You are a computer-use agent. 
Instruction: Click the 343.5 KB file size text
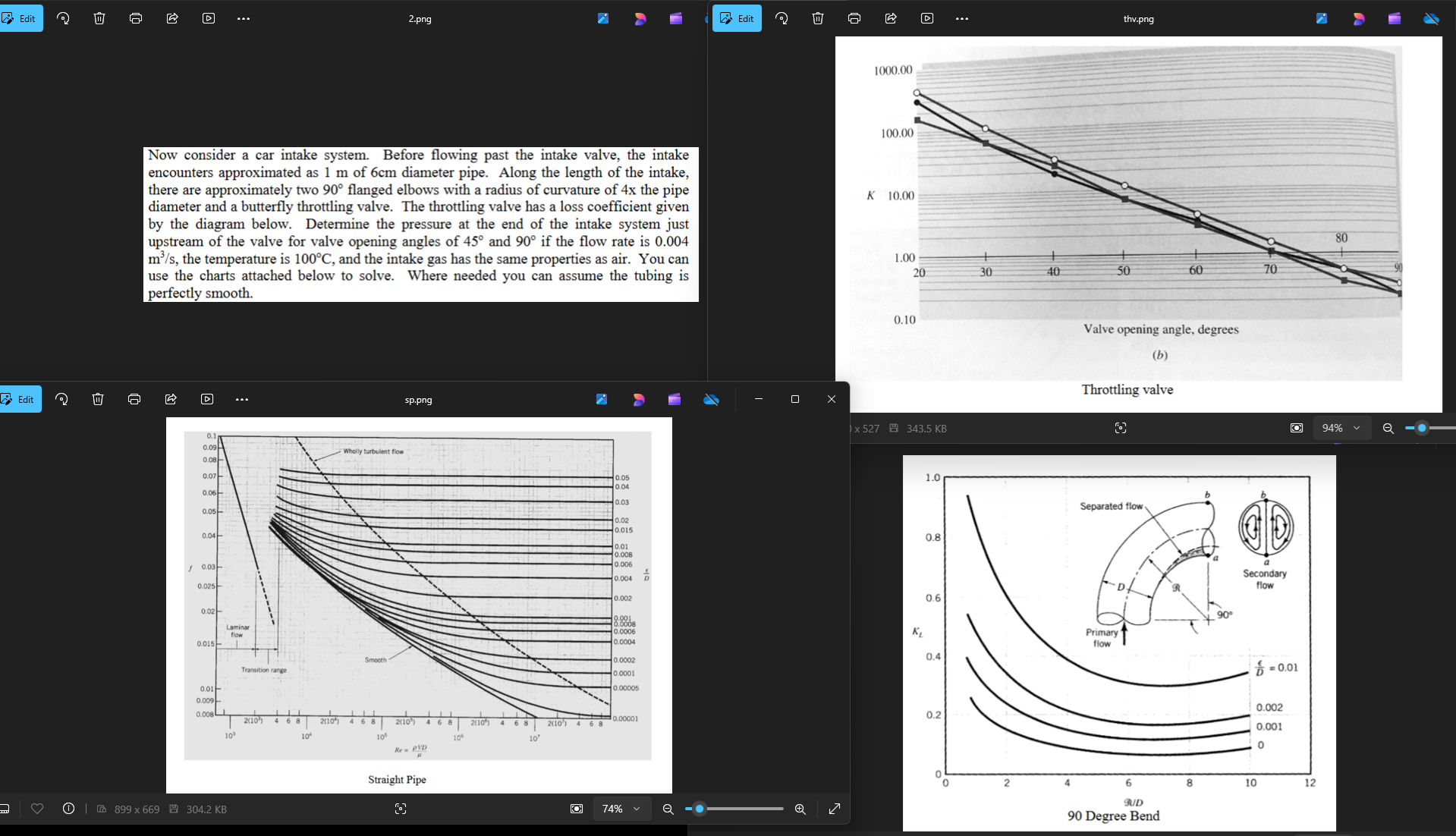coord(926,429)
